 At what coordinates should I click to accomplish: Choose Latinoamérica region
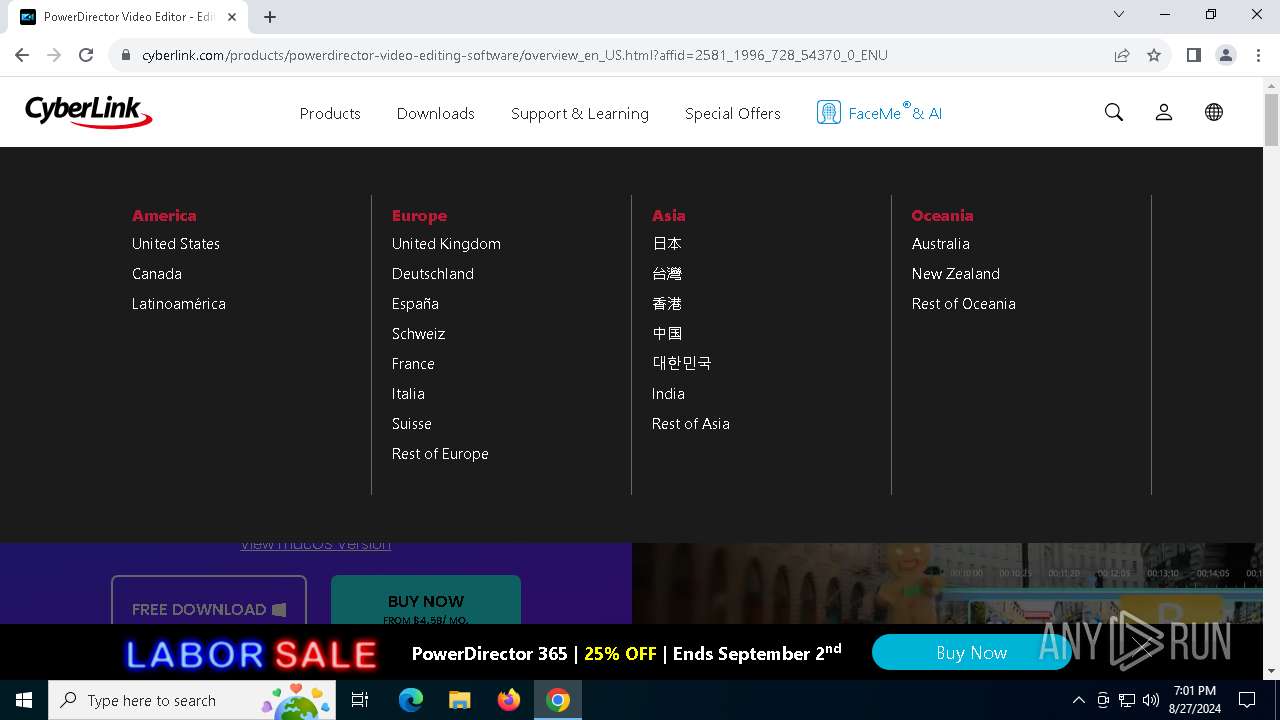pos(179,303)
